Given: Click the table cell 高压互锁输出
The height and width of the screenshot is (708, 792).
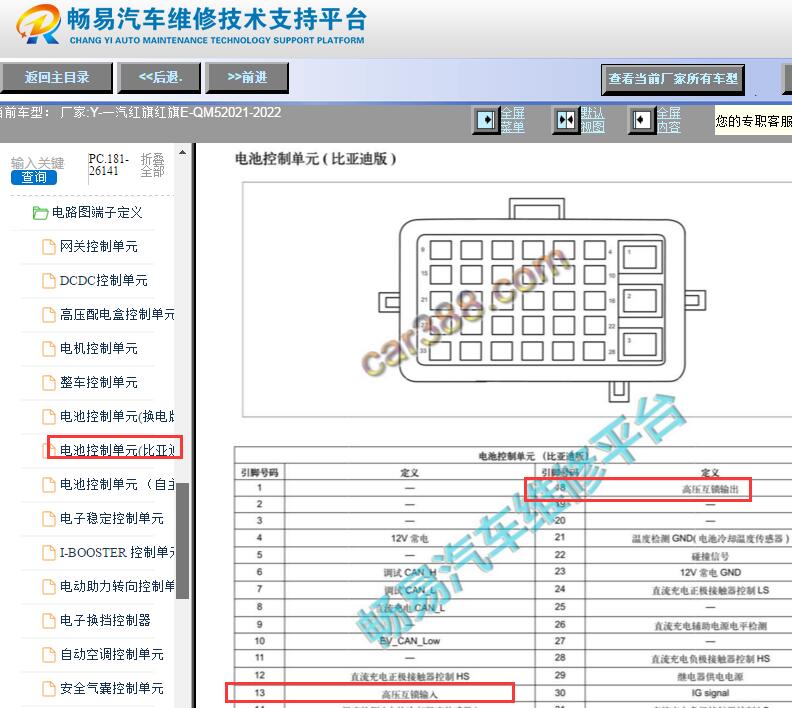Looking at the screenshot, I should 710,489.
